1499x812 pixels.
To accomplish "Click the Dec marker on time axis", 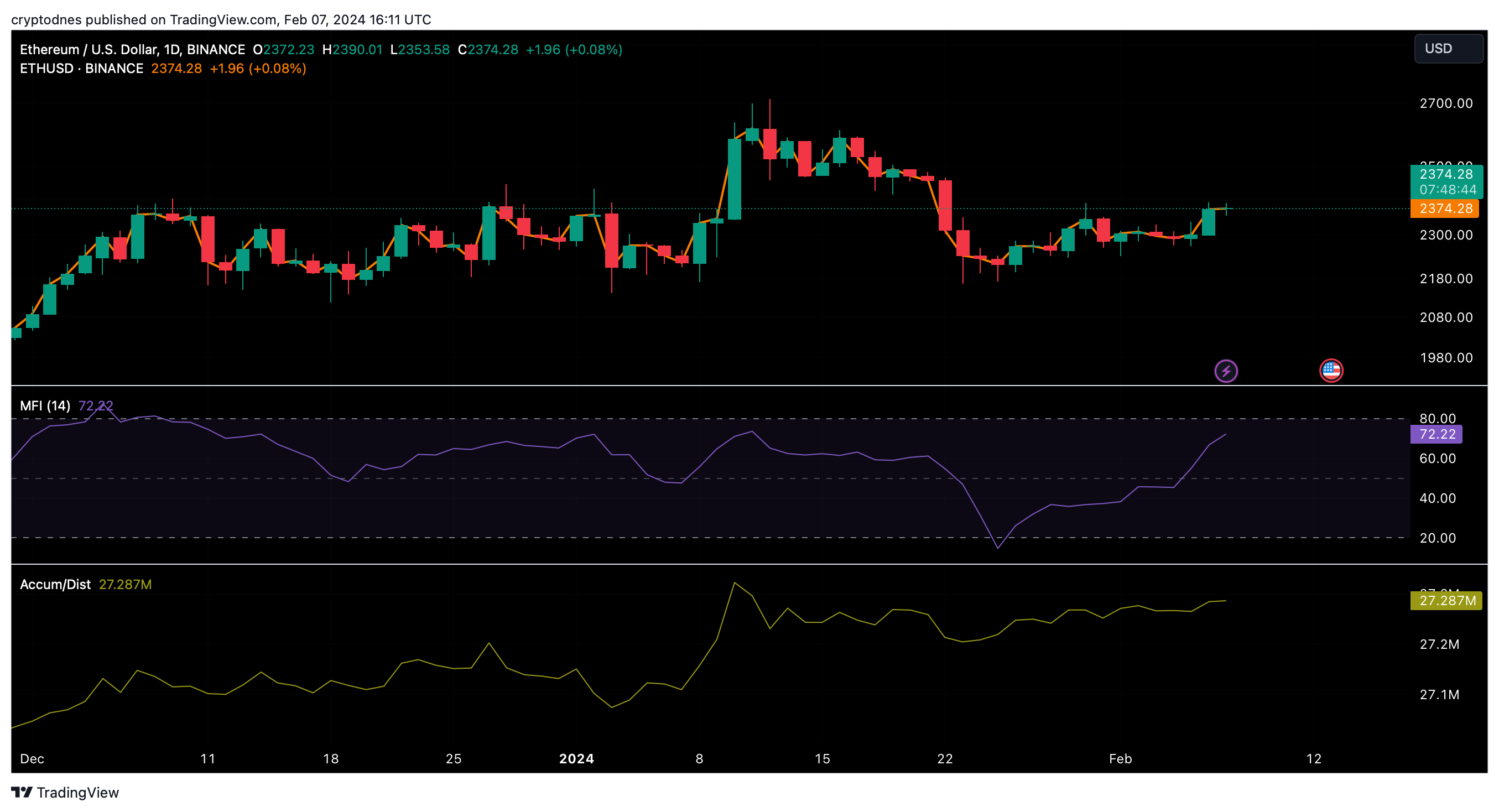I will [x=32, y=758].
